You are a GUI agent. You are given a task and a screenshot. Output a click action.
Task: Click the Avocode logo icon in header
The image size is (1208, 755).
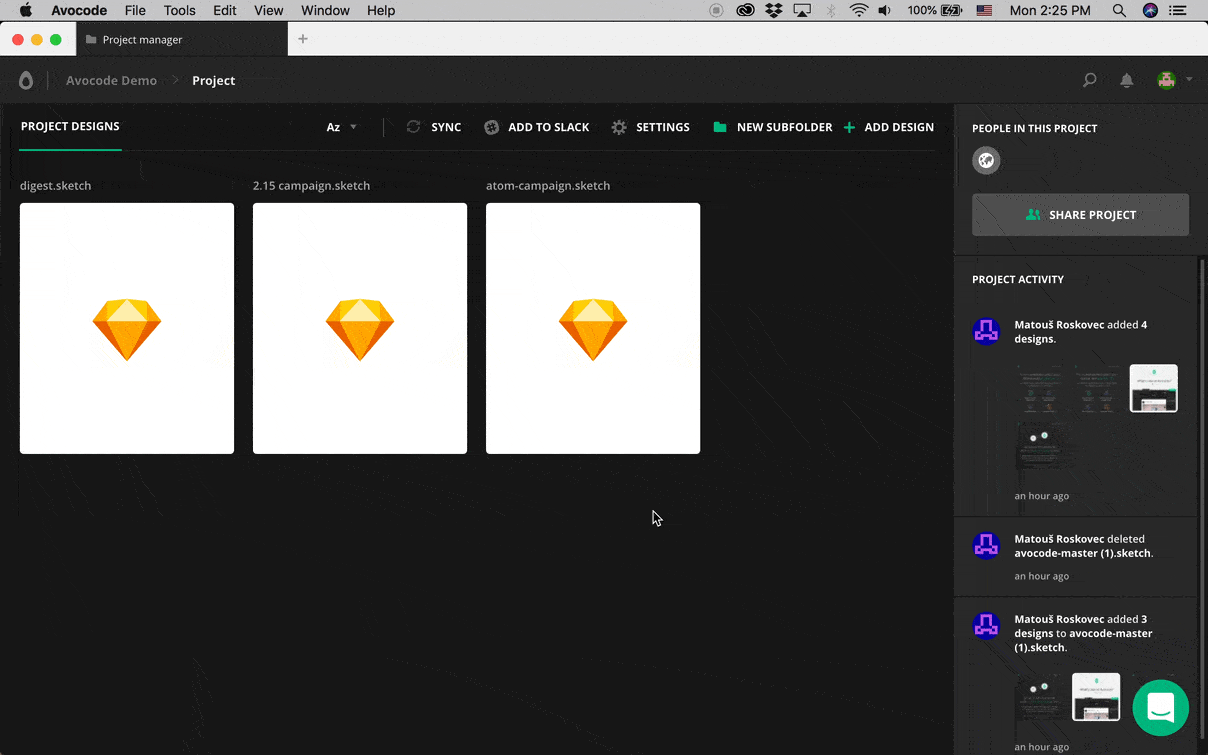[x=26, y=81]
